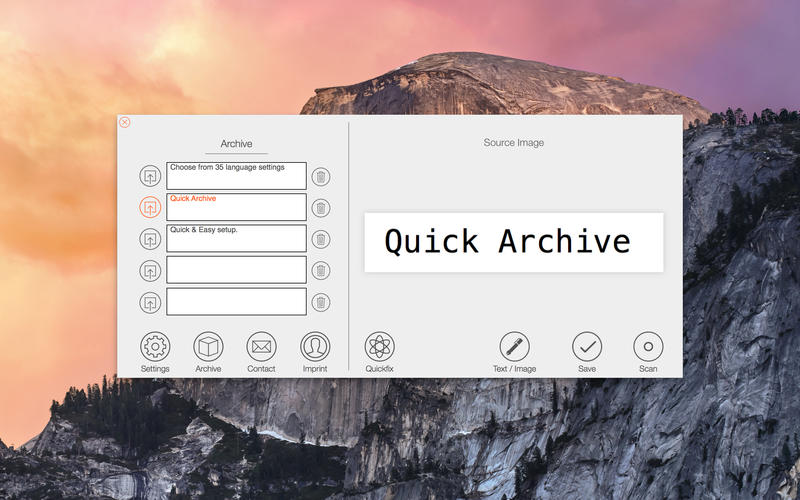Open the Imprint person icon
Screen dimensions: 800x500
[x=315, y=347]
